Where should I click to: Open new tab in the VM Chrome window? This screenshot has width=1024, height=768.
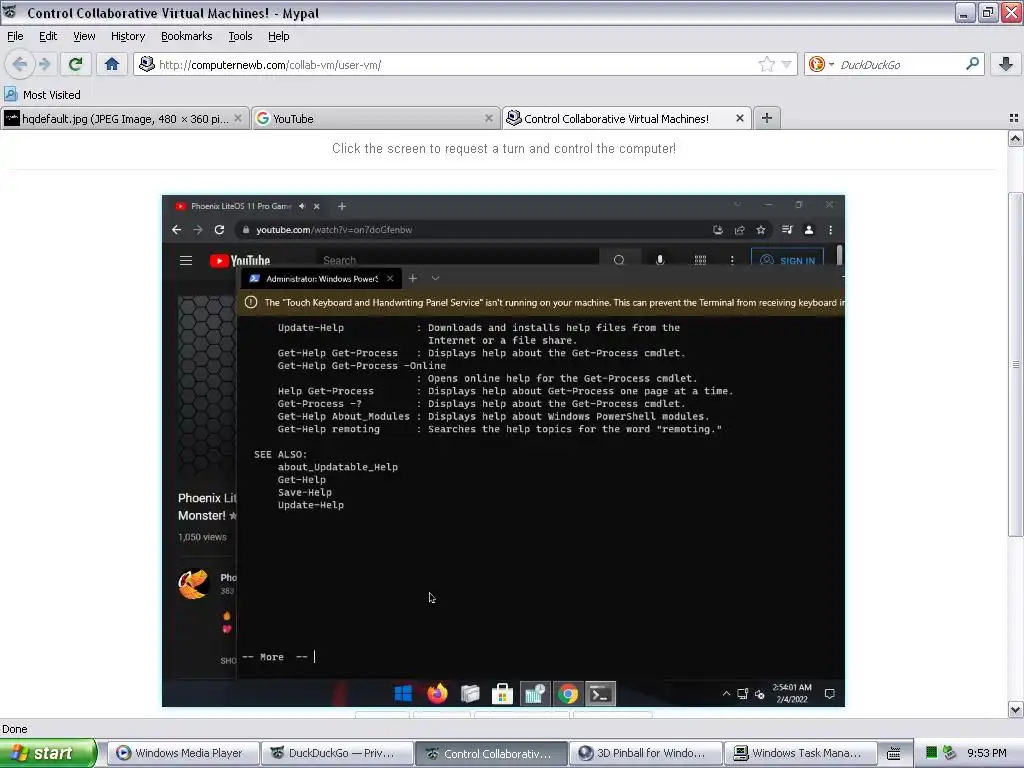tap(342, 206)
